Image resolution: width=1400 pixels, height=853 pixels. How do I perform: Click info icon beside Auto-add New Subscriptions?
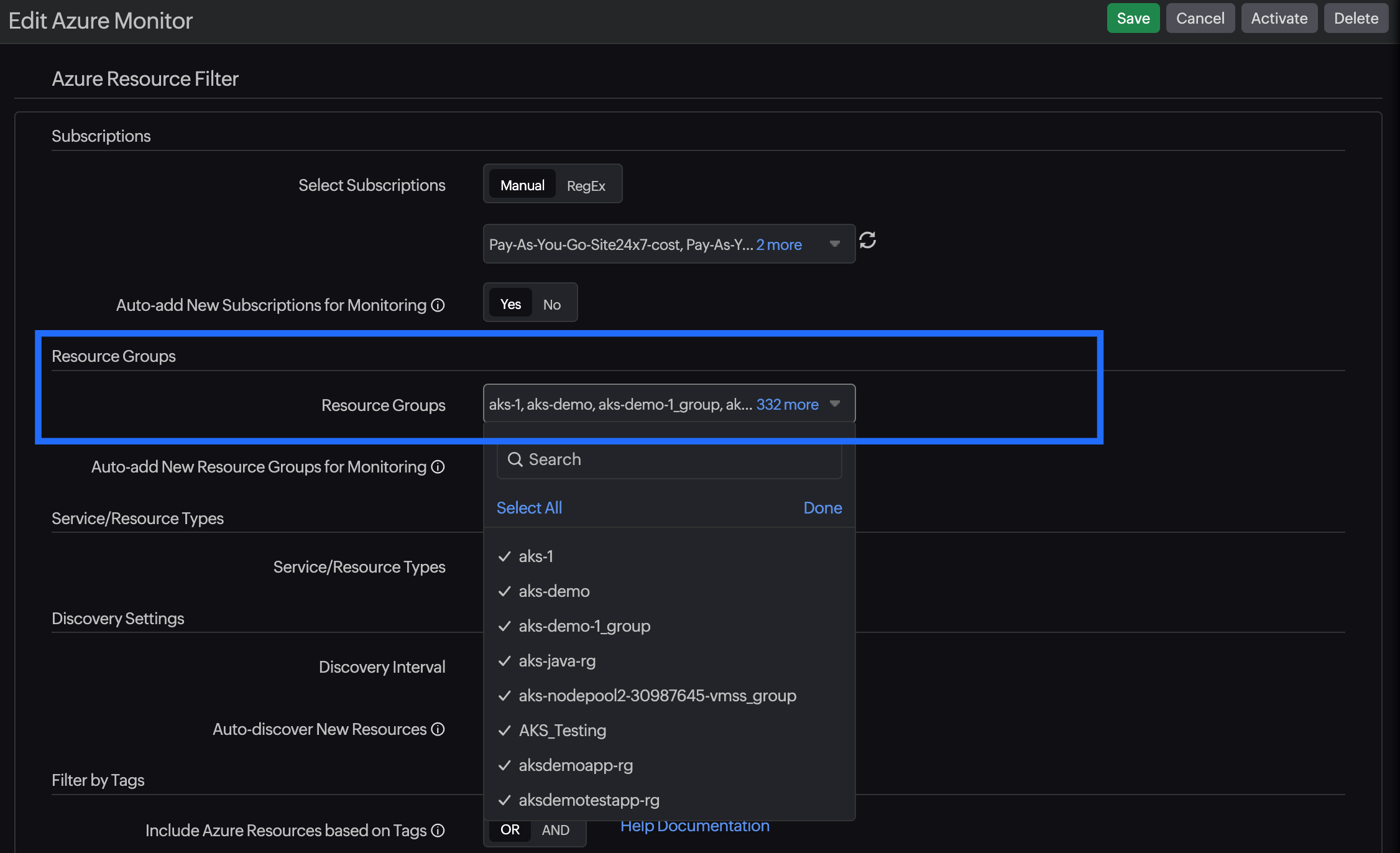438,305
